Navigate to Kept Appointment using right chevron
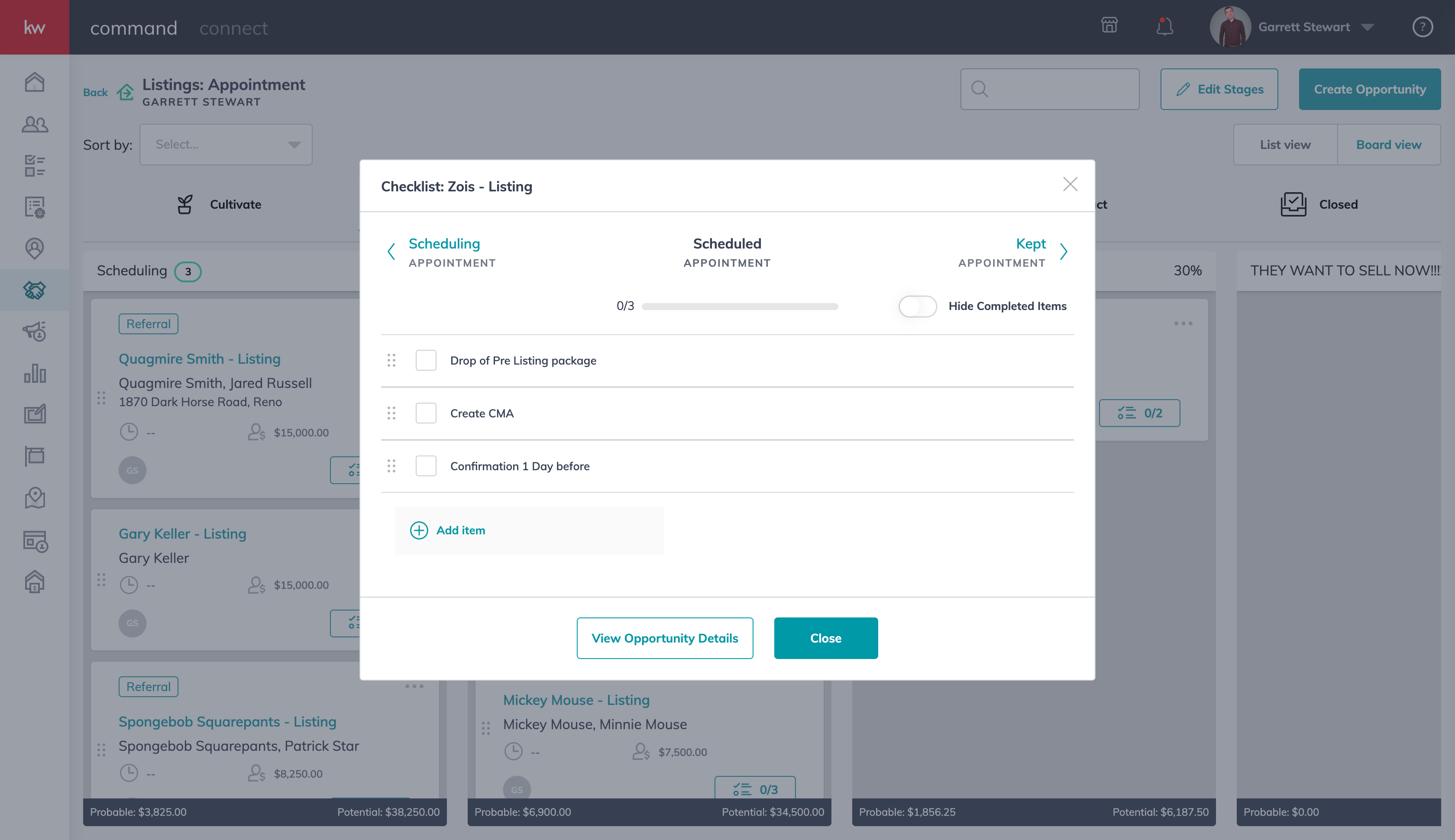The height and width of the screenshot is (840, 1455). pos(1064,252)
